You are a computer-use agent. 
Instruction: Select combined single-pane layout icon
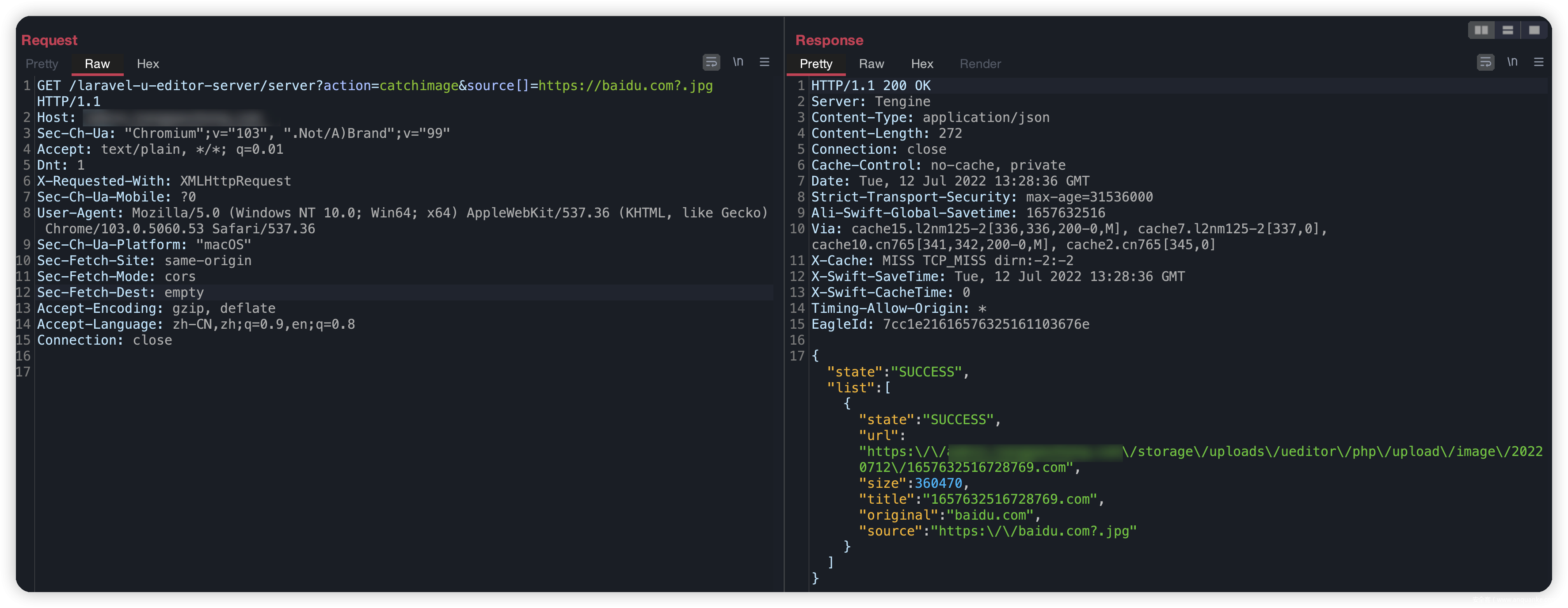(1534, 30)
